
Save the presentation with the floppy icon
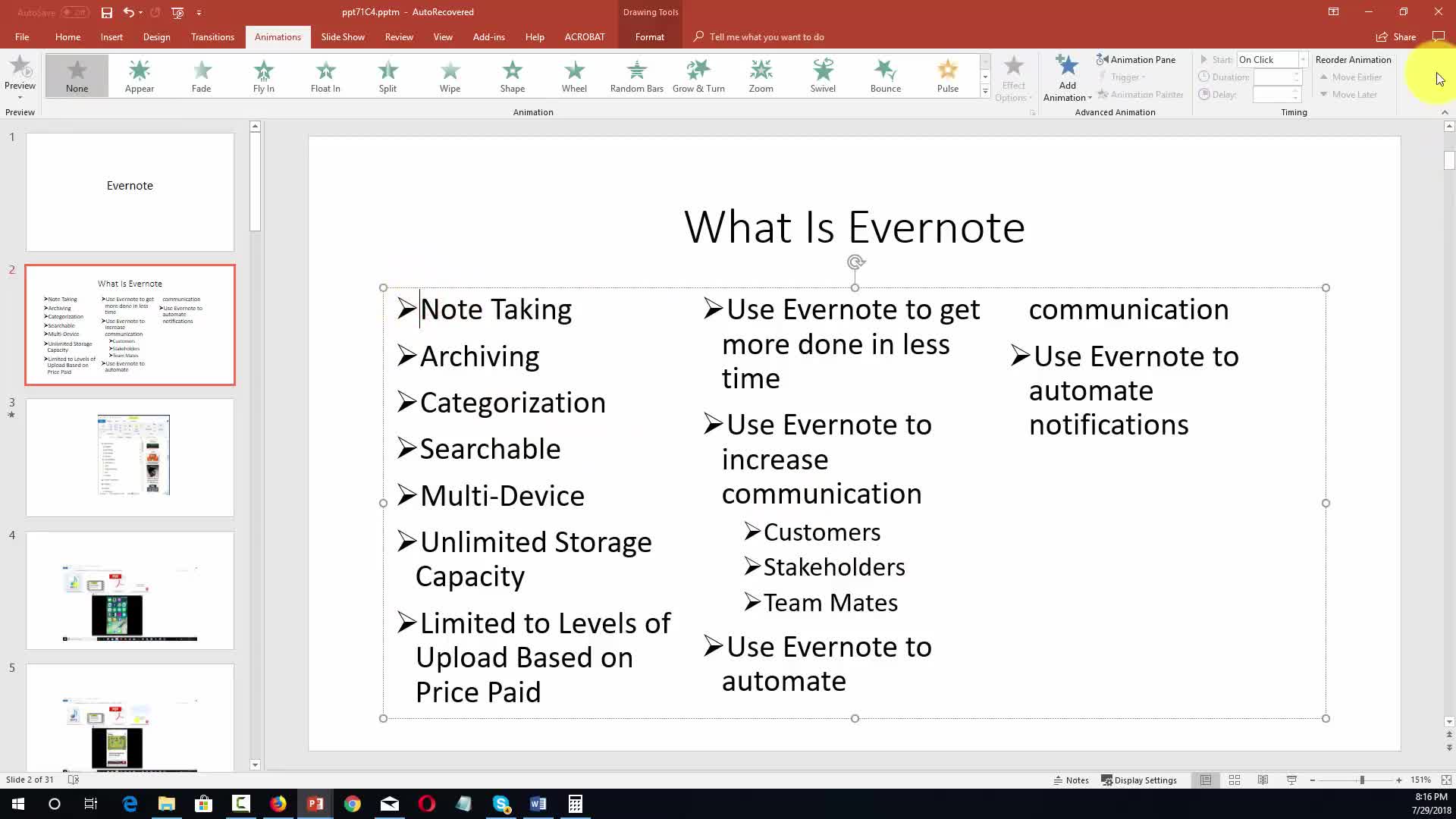[107, 12]
